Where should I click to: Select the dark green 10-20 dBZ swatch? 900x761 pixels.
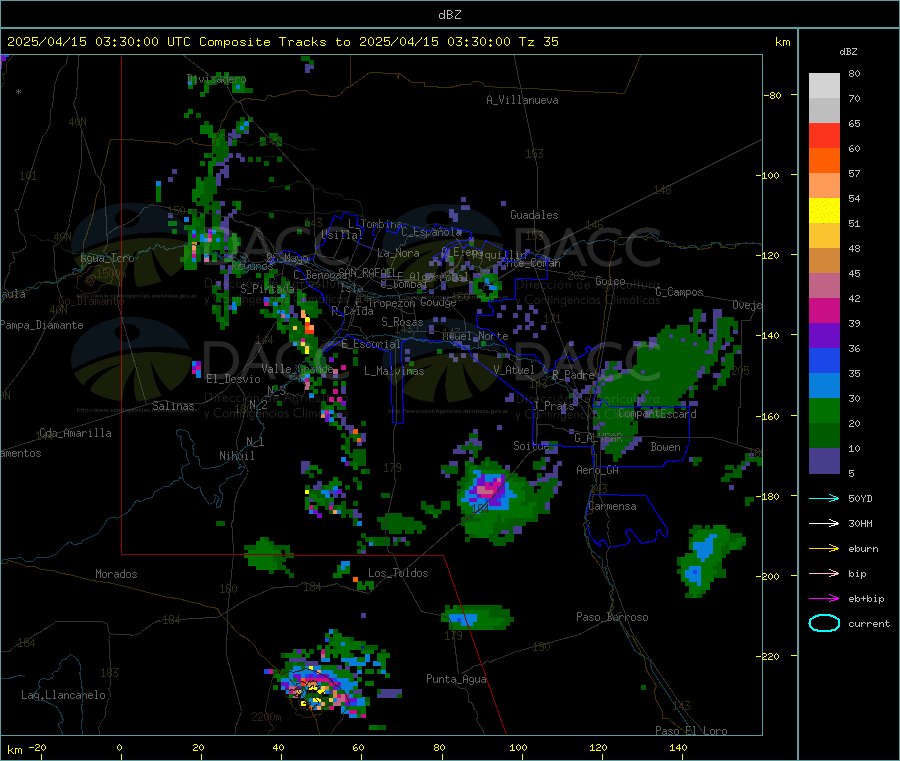click(x=824, y=436)
